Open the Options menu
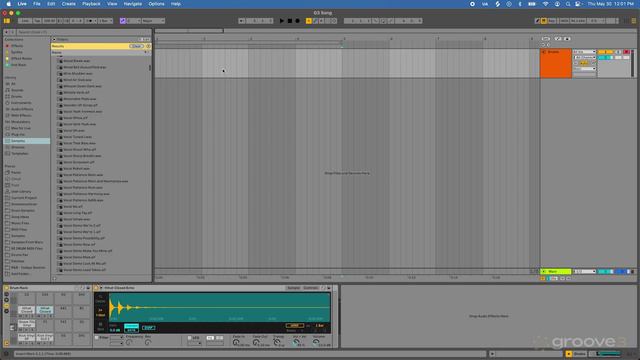 [156, 4]
